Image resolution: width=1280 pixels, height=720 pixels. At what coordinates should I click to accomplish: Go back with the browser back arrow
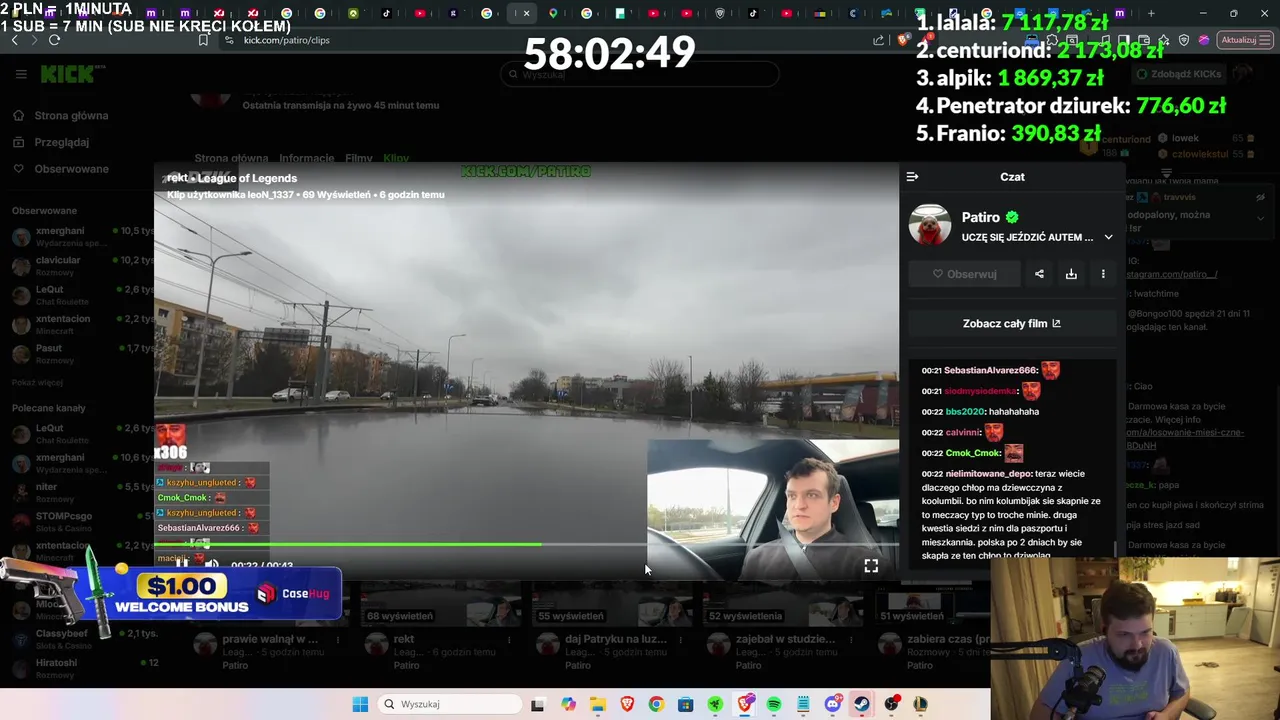pyautogui.click(x=14, y=40)
